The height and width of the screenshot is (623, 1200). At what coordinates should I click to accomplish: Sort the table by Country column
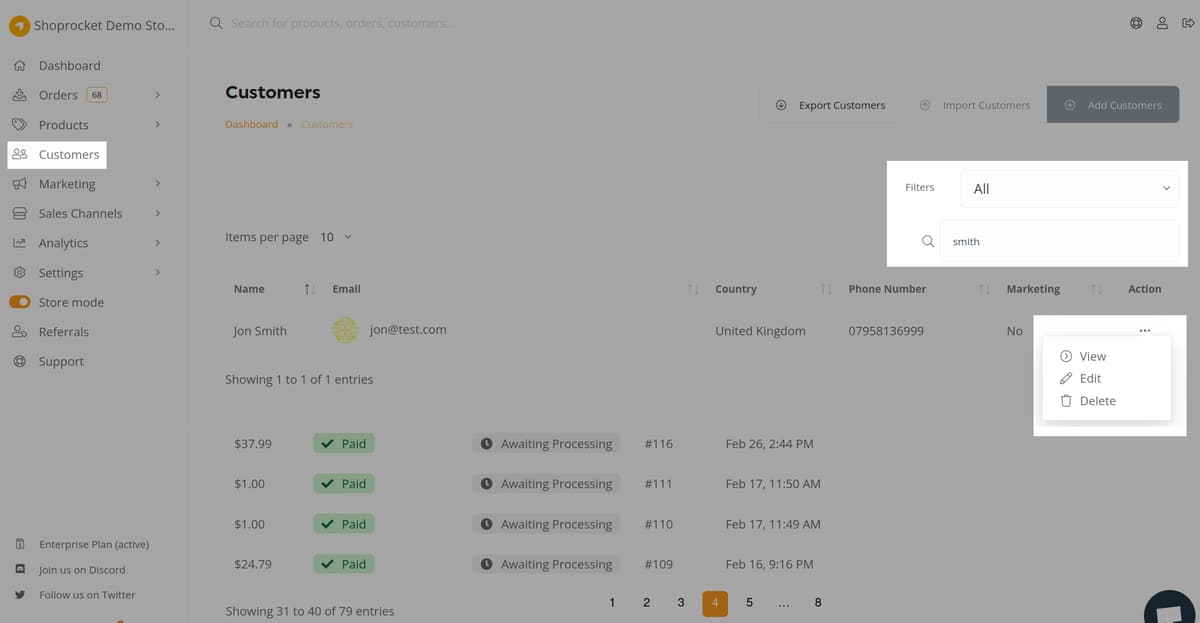coord(825,289)
